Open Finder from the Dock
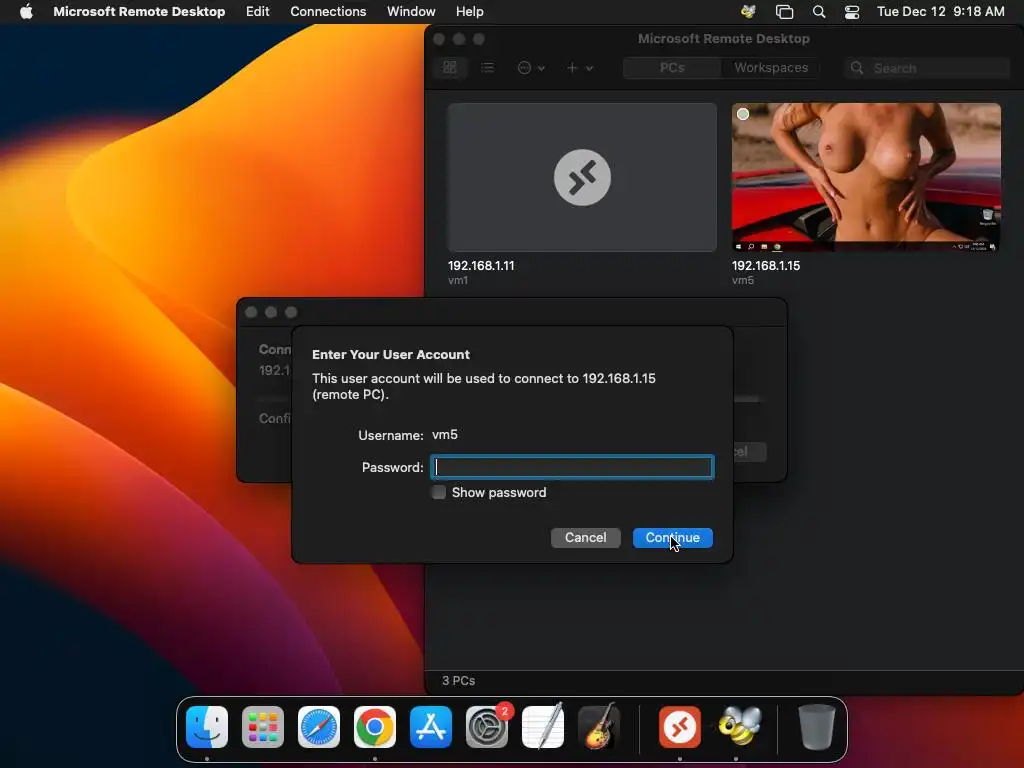Viewport: 1024px width, 768px height. tap(207, 727)
